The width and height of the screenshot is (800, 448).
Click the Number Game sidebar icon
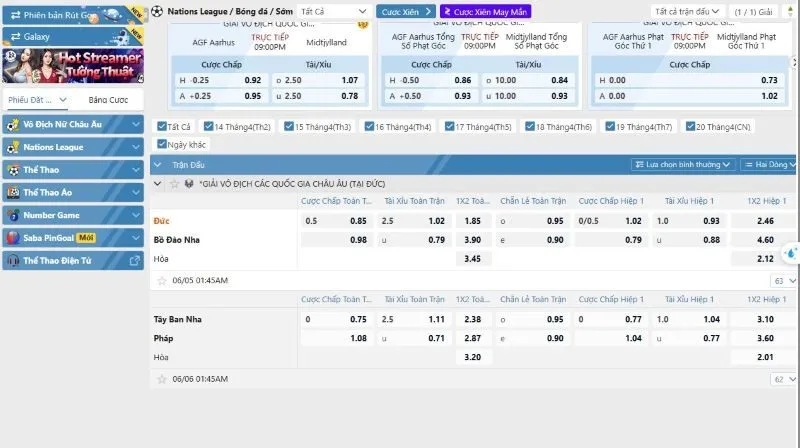[x=13, y=215]
